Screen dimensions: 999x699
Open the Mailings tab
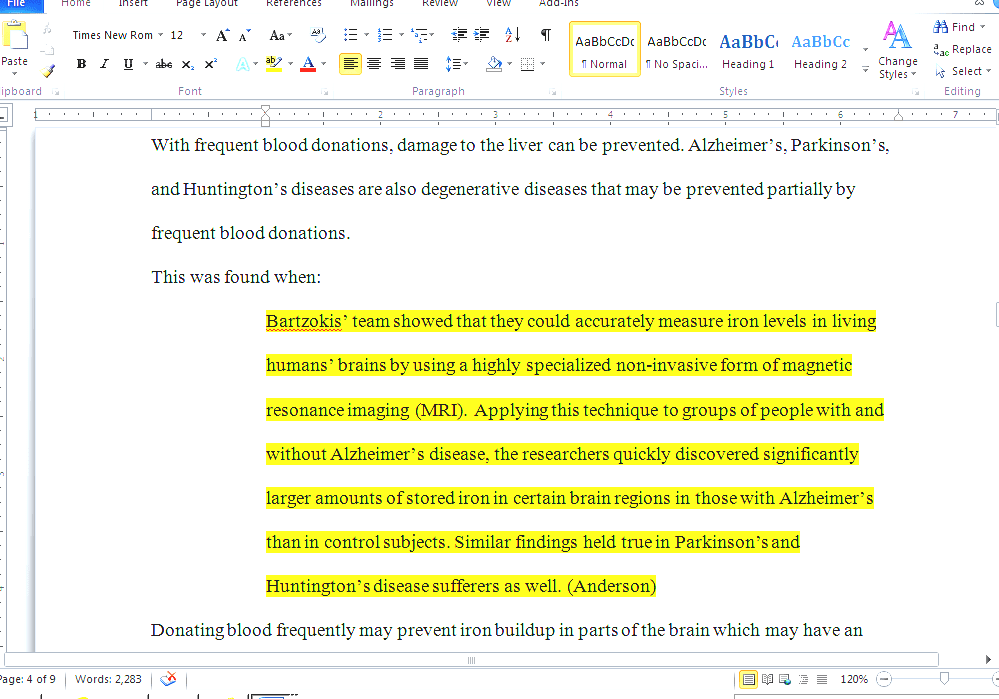pyautogui.click(x=371, y=4)
